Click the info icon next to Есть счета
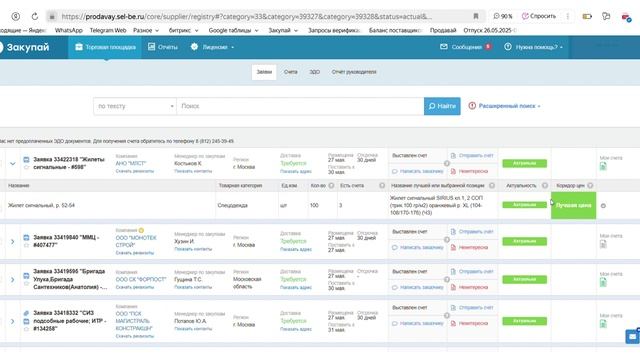640x360 pixels. click(x=382, y=186)
